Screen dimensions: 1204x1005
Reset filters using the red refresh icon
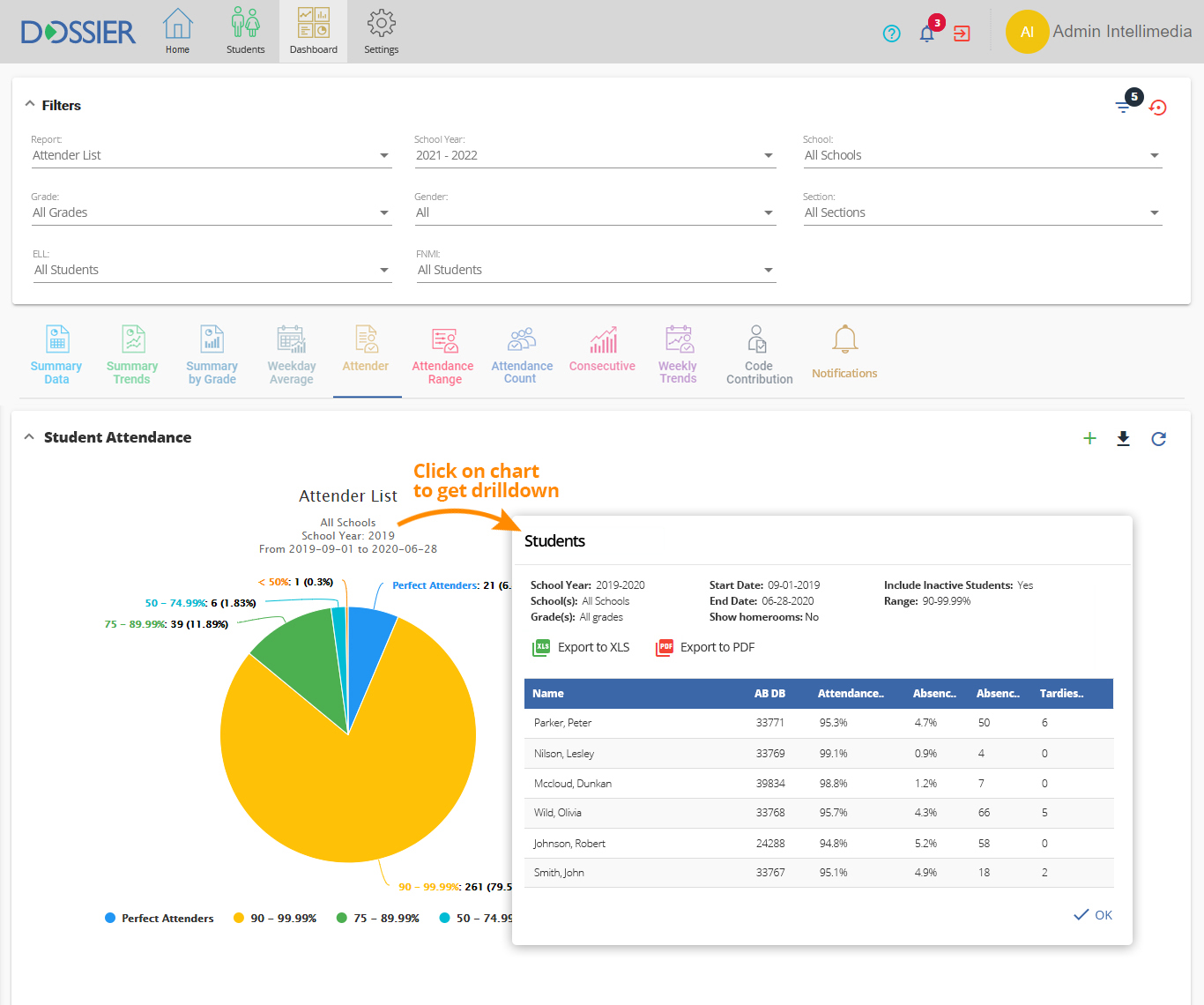[x=1158, y=108]
